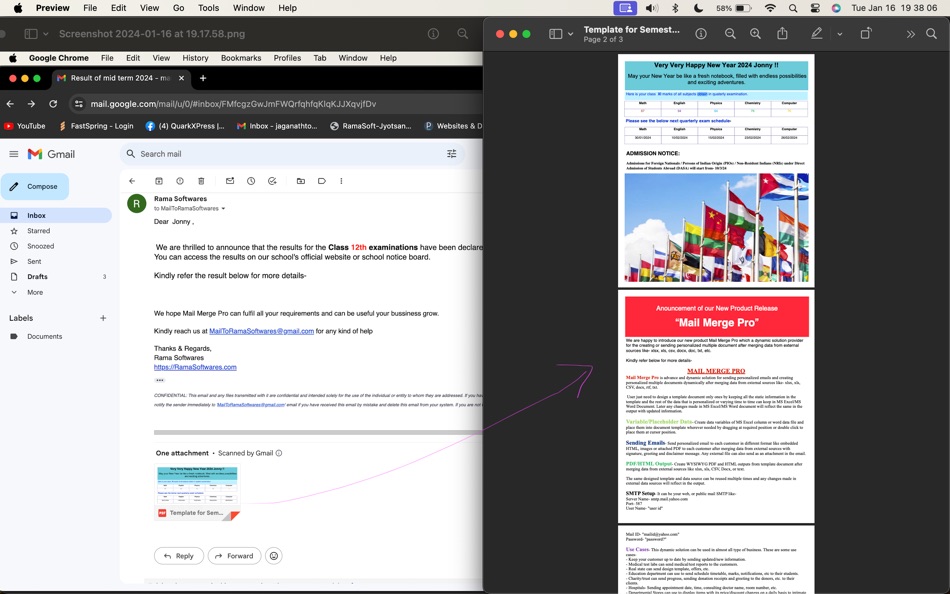Screen dimensions: 950x594
Task: Open the sidebar view options dropdown in the front Preview window
Action: 570,35
